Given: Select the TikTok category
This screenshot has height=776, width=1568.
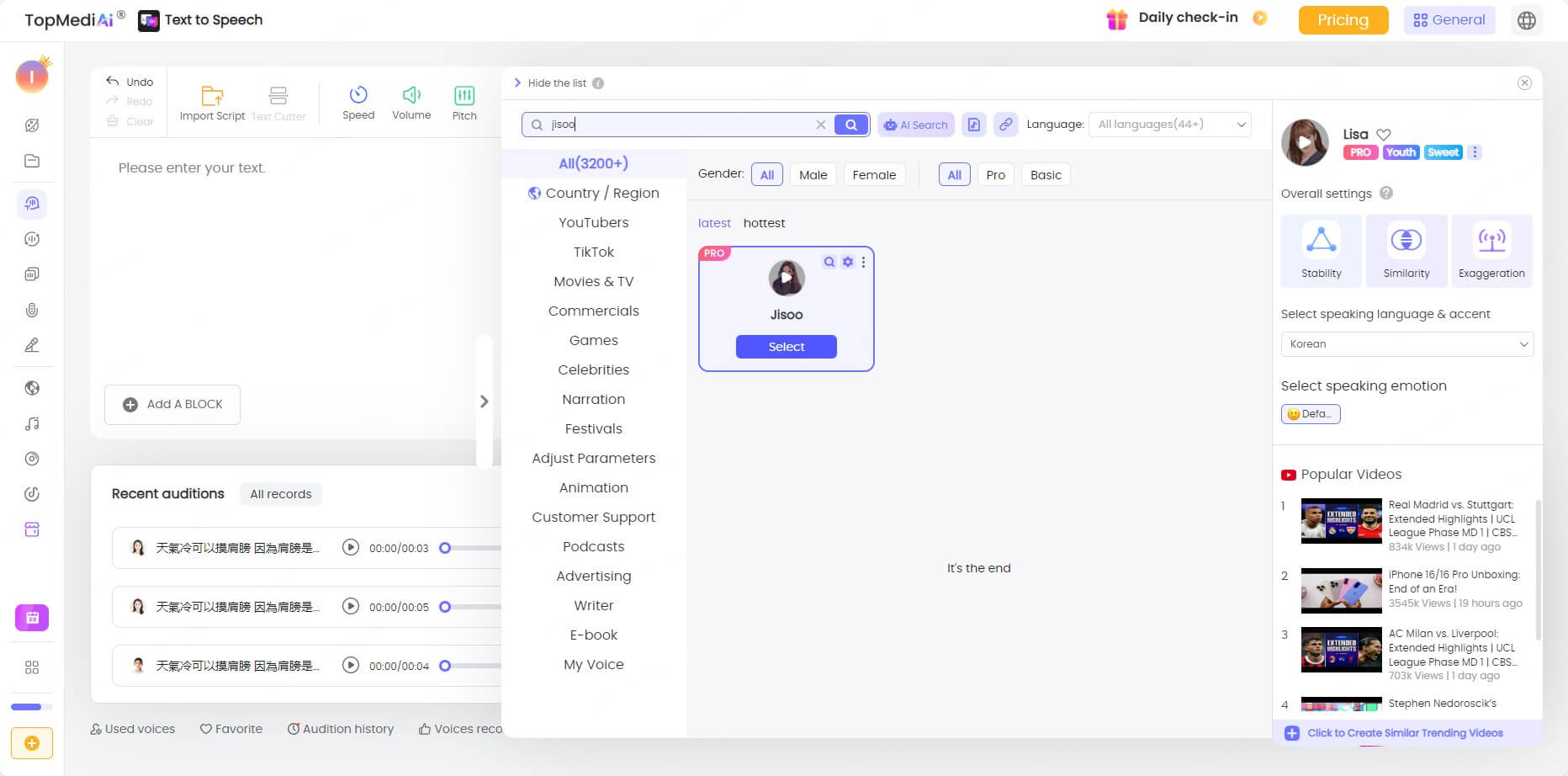Looking at the screenshot, I should pos(593,252).
